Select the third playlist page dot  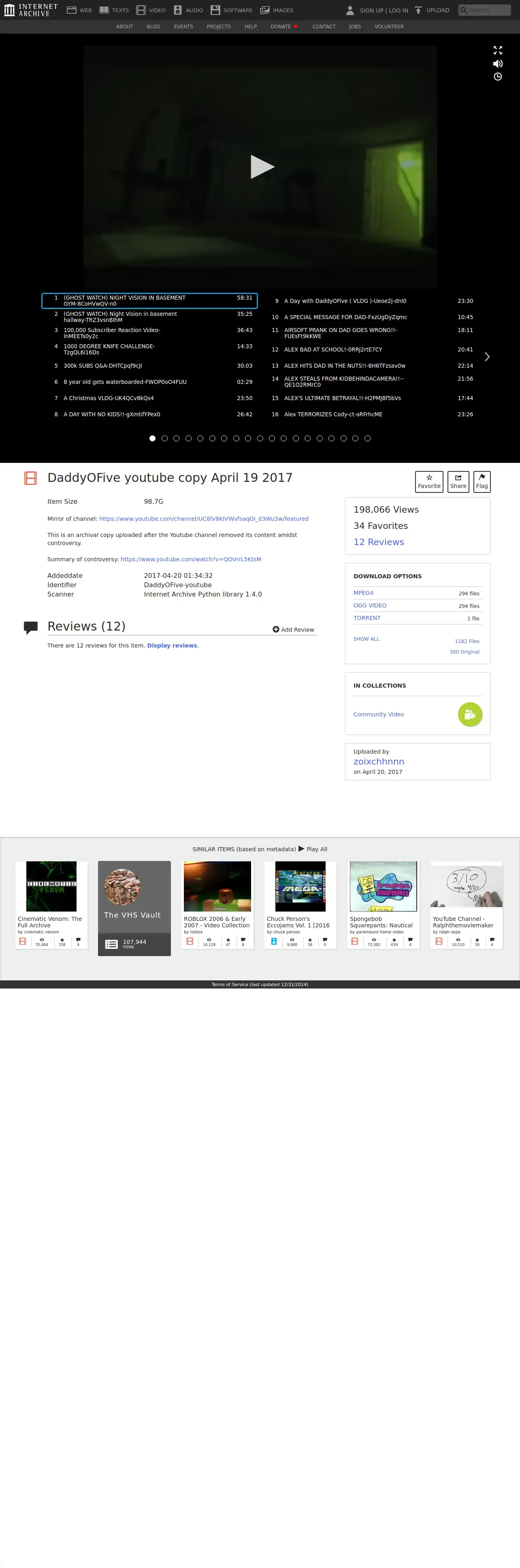coord(176,438)
